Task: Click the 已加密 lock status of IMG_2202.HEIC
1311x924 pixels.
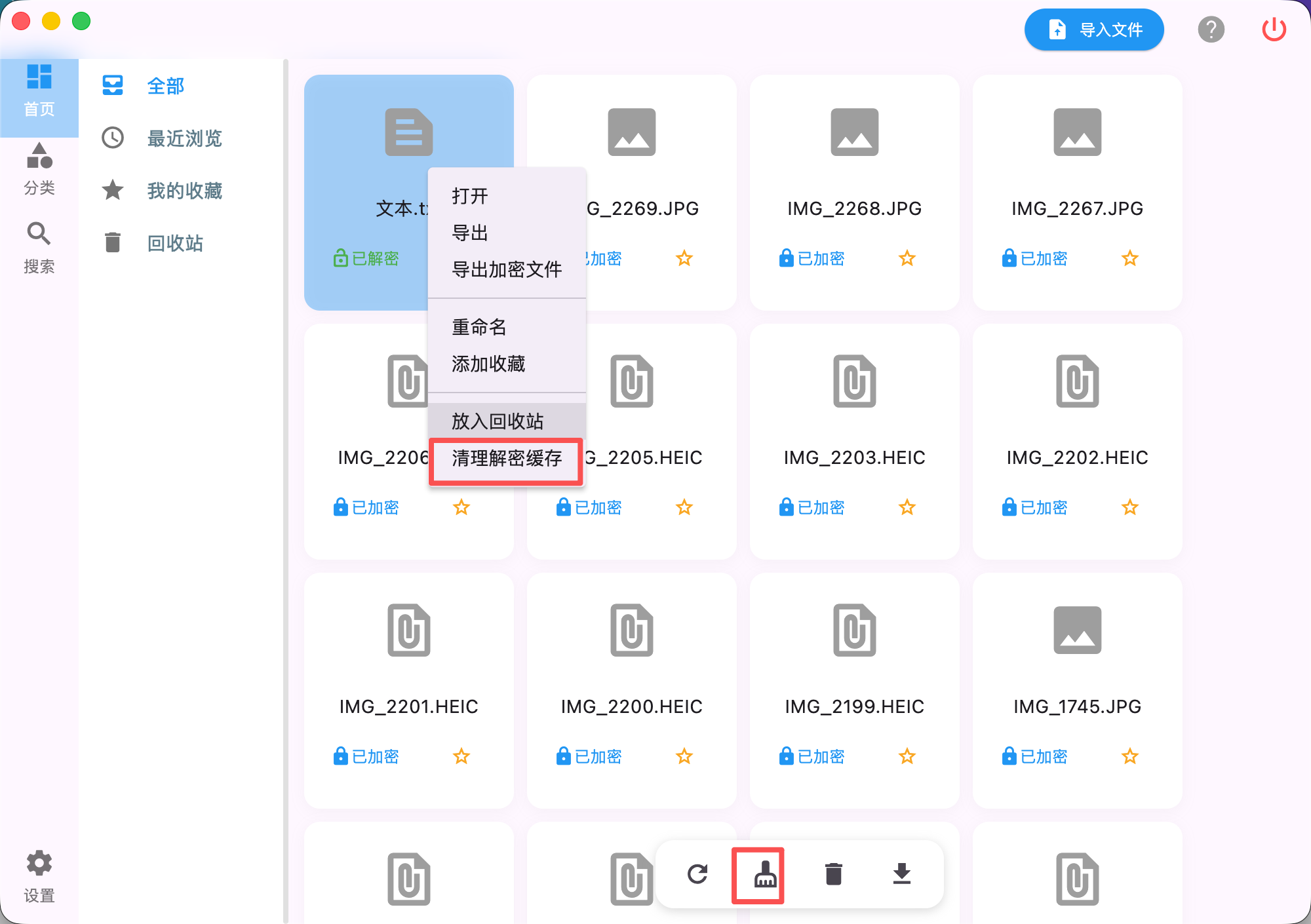Action: pyautogui.click(x=1034, y=507)
